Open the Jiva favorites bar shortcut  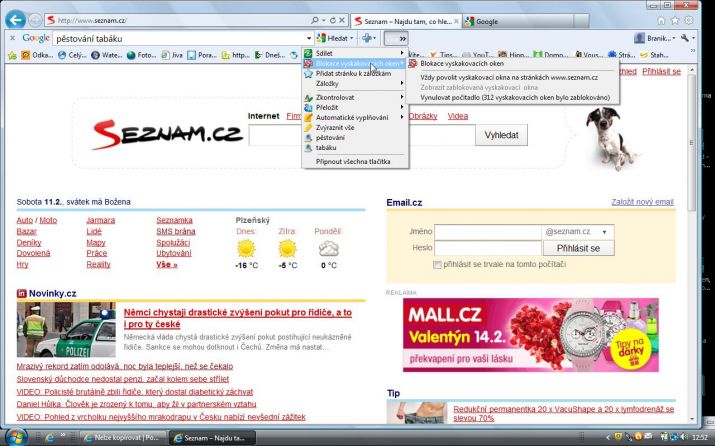click(171, 55)
